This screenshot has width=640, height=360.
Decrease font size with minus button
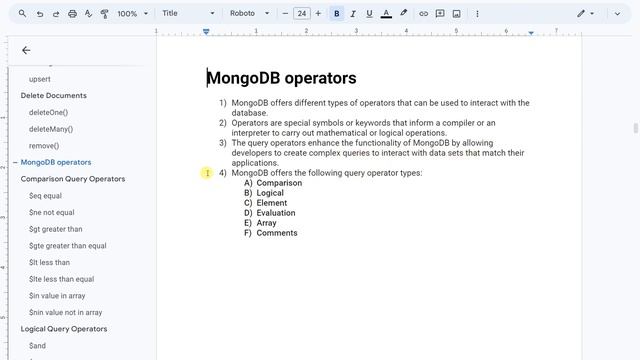click(285, 13)
